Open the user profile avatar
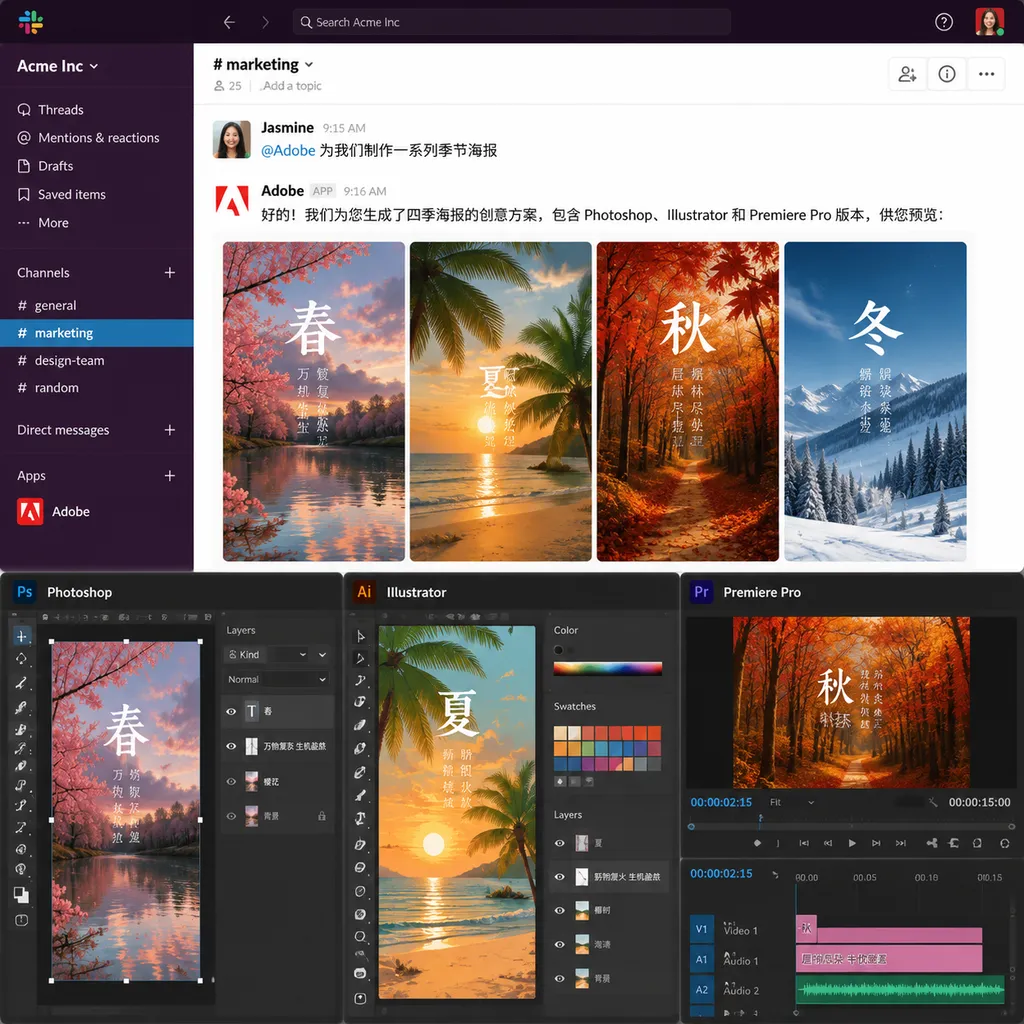The height and width of the screenshot is (1024, 1024). pyautogui.click(x=989, y=22)
